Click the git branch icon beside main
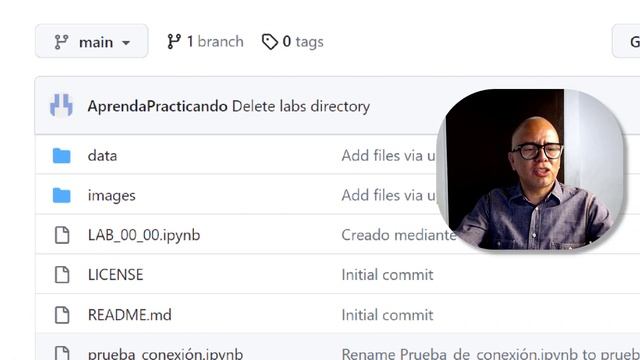The height and width of the screenshot is (360, 640). (61, 42)
